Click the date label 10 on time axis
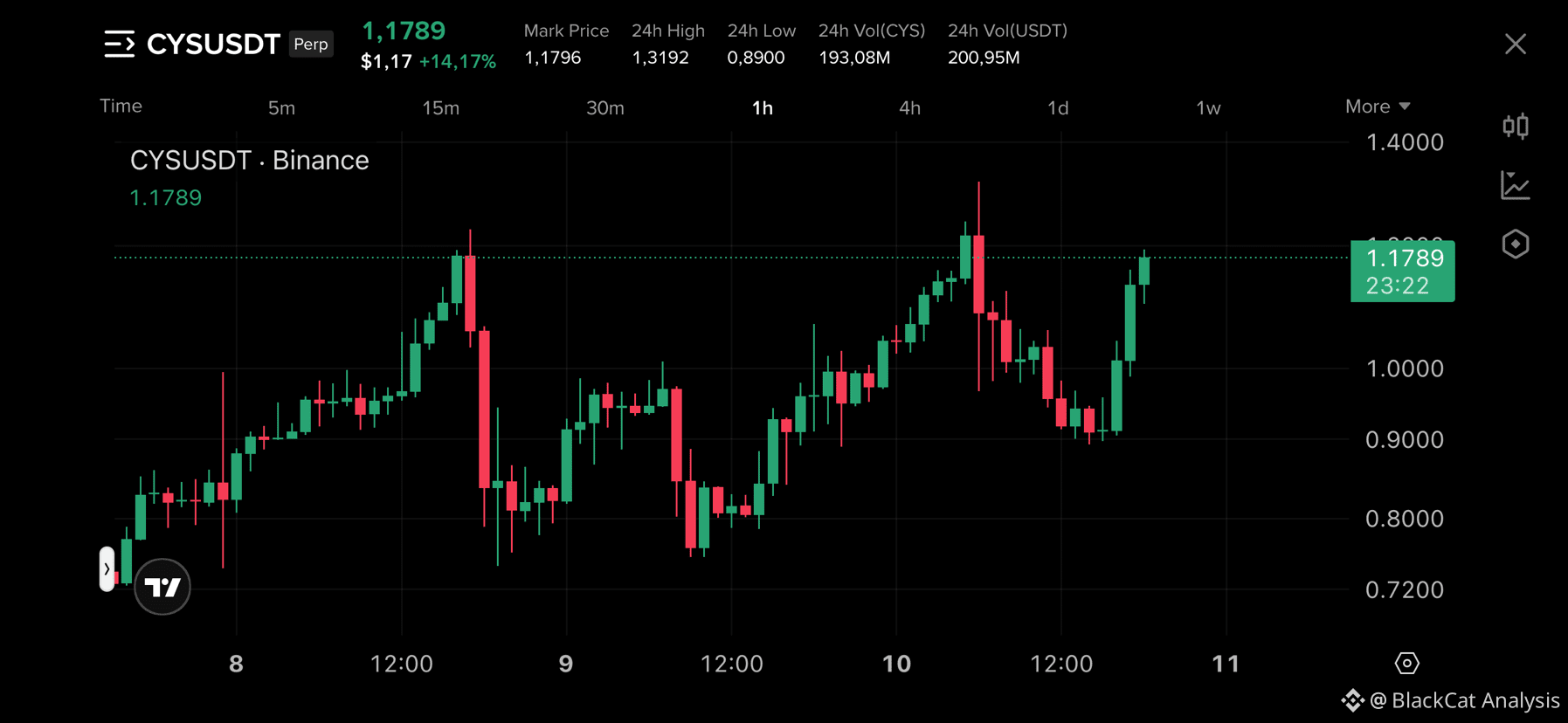Screen dimensions: 1568x723 [896, 664]
